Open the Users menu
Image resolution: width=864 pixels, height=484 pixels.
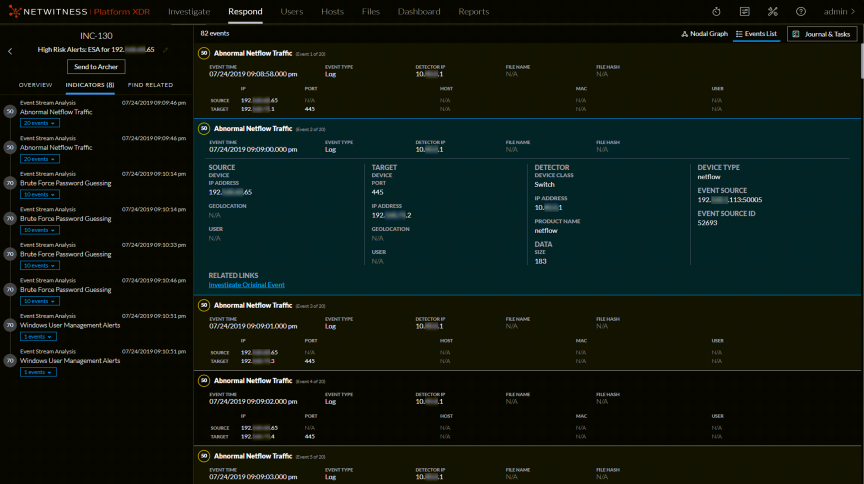coord(291,12)
